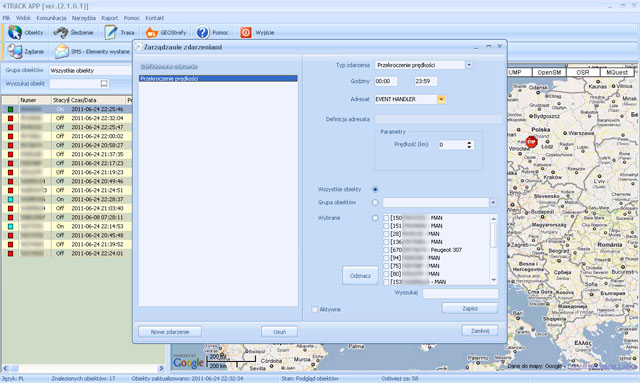Select the cyan status square at 22:28:37 row
This screenshot has height=383, width=640.
11,199
